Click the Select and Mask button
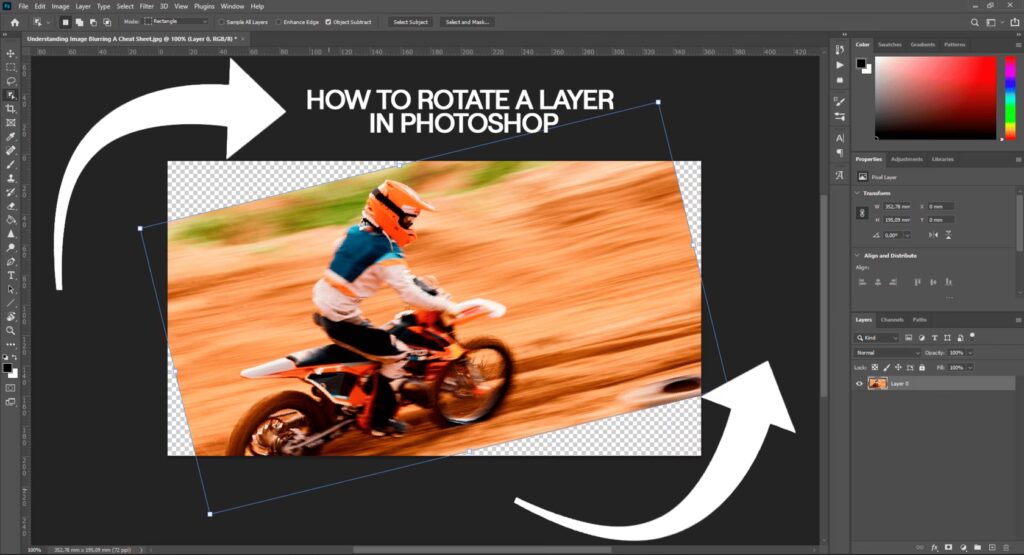Screen dimensions: 1024x555 click(467, 21)
